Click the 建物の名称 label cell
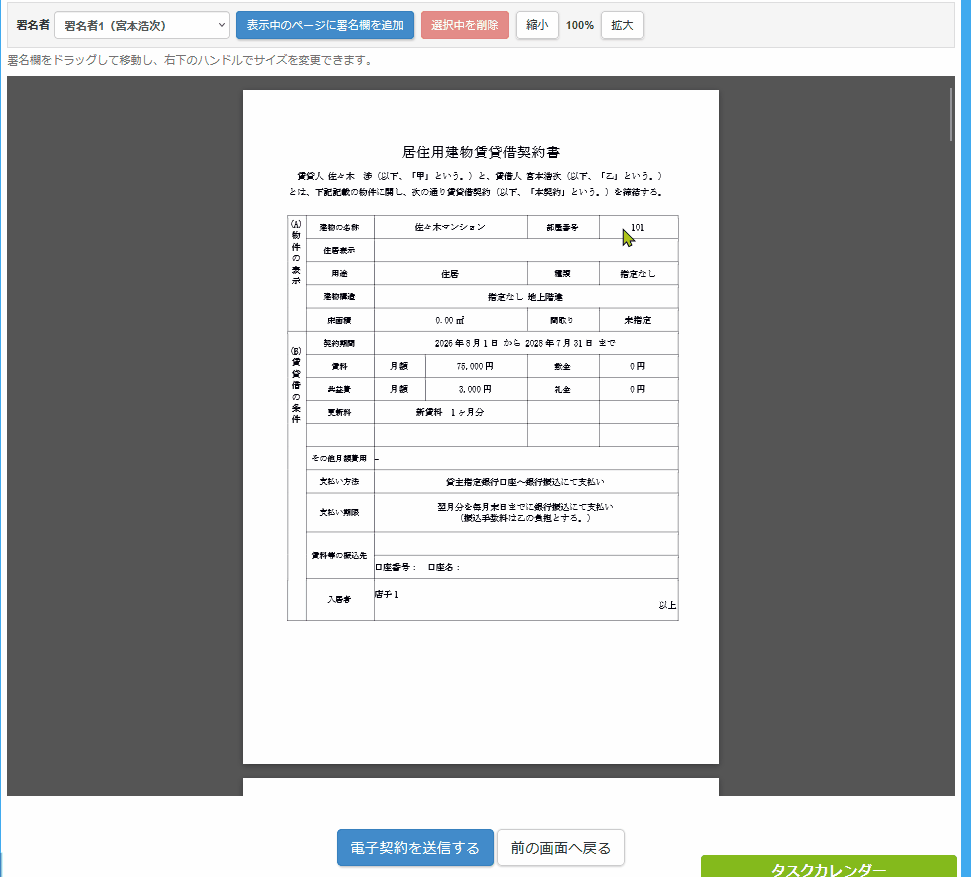971x877 pixels. point(339,227)
